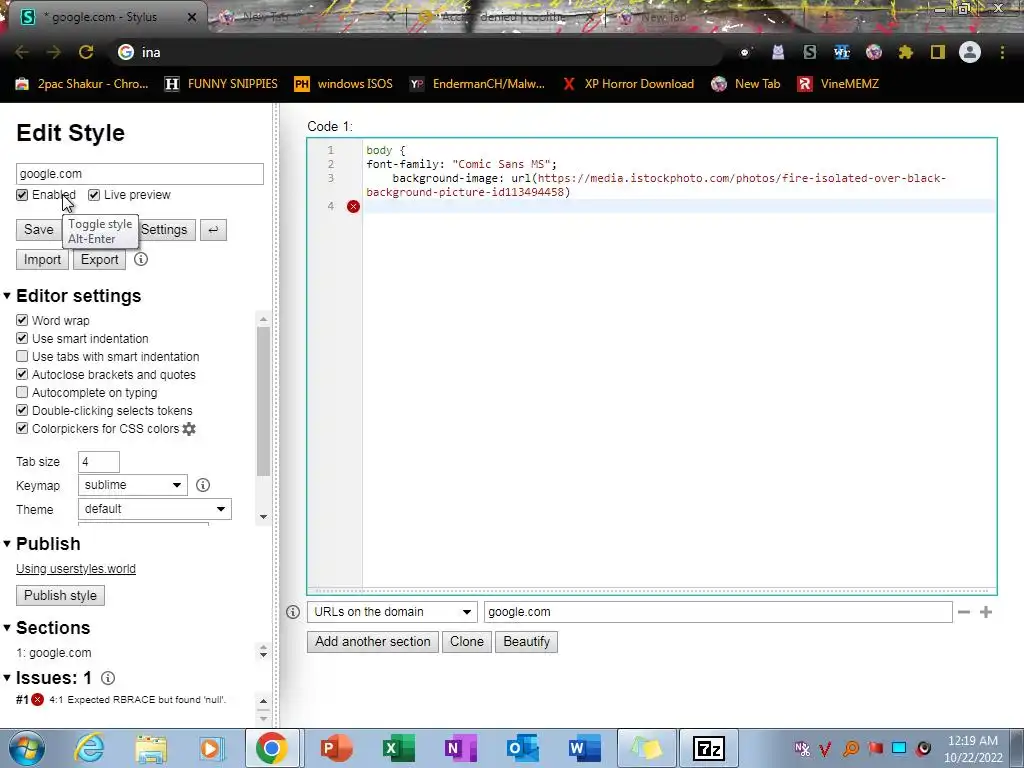The width and height of the screenshot is (1024, 768).
Task: Click the browser forward arrow
Action: [54, 52]
